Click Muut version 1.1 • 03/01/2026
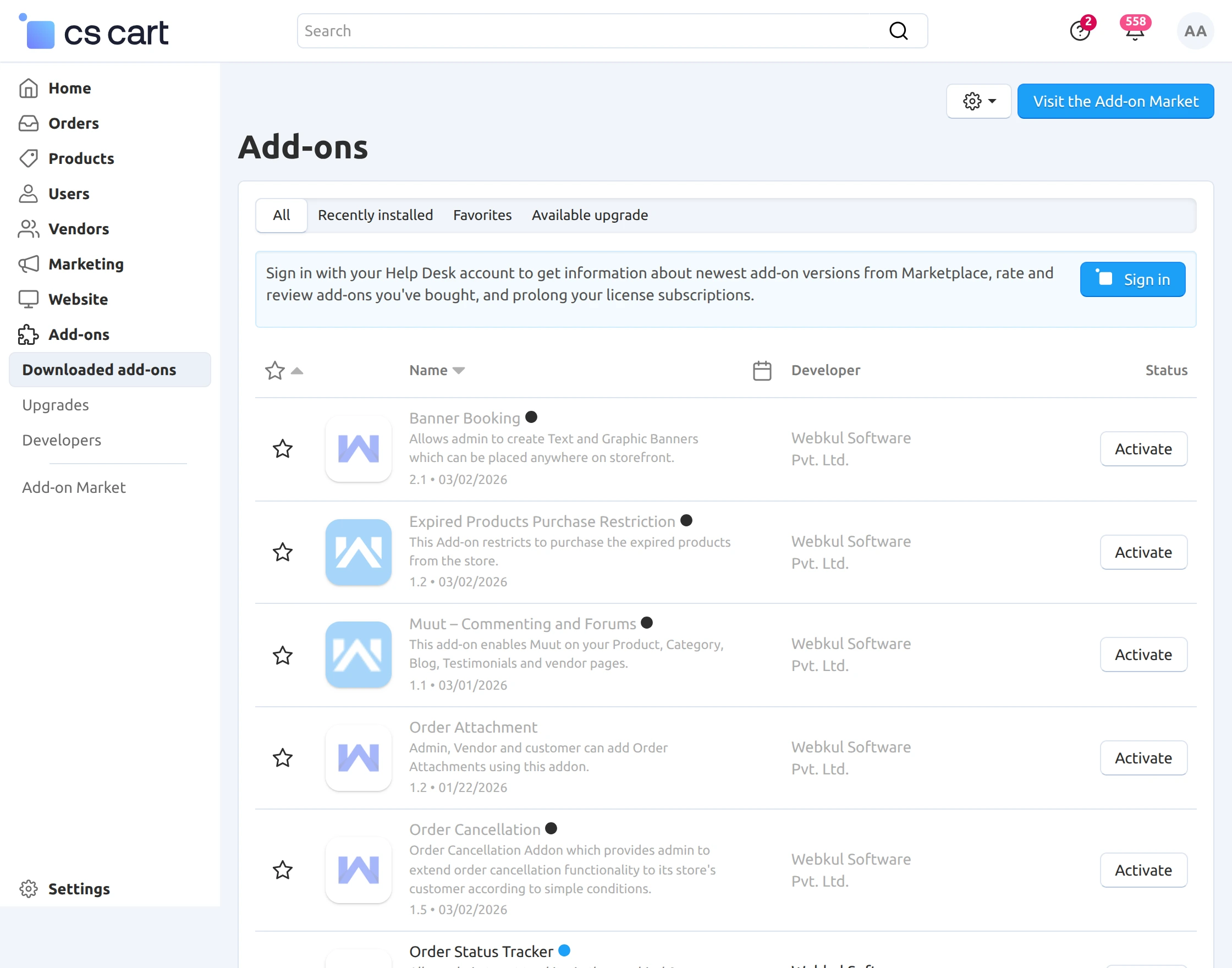 coord(458,685)
